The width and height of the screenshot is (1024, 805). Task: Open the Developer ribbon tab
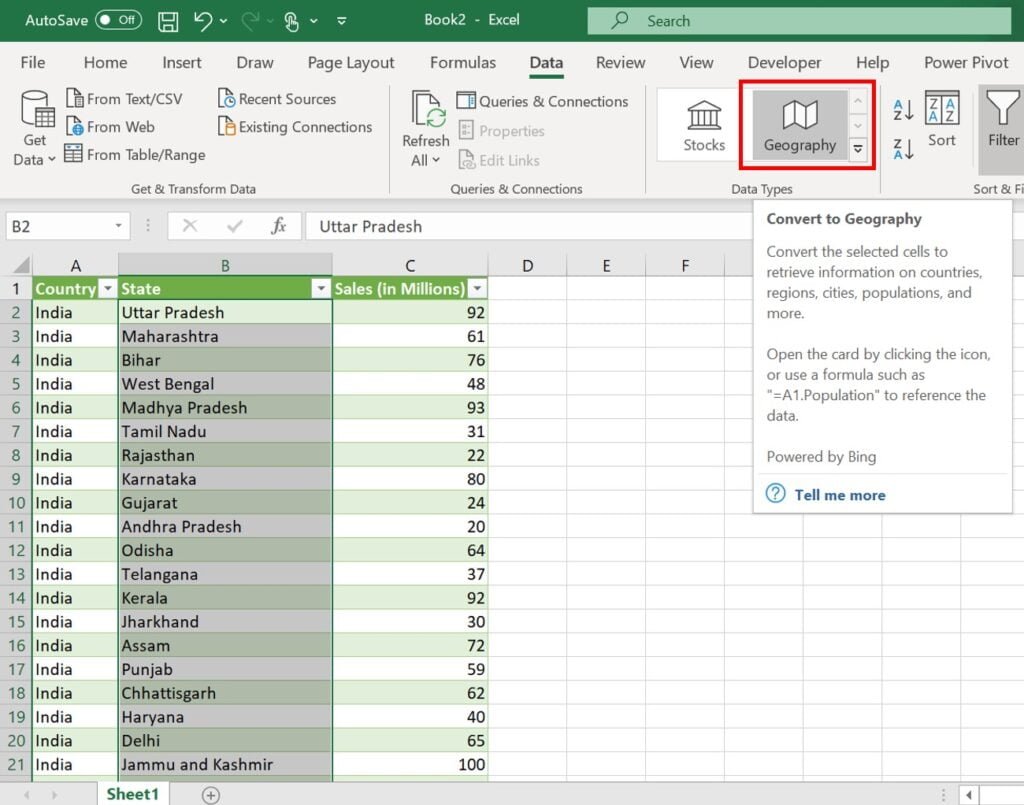(784, 62)
